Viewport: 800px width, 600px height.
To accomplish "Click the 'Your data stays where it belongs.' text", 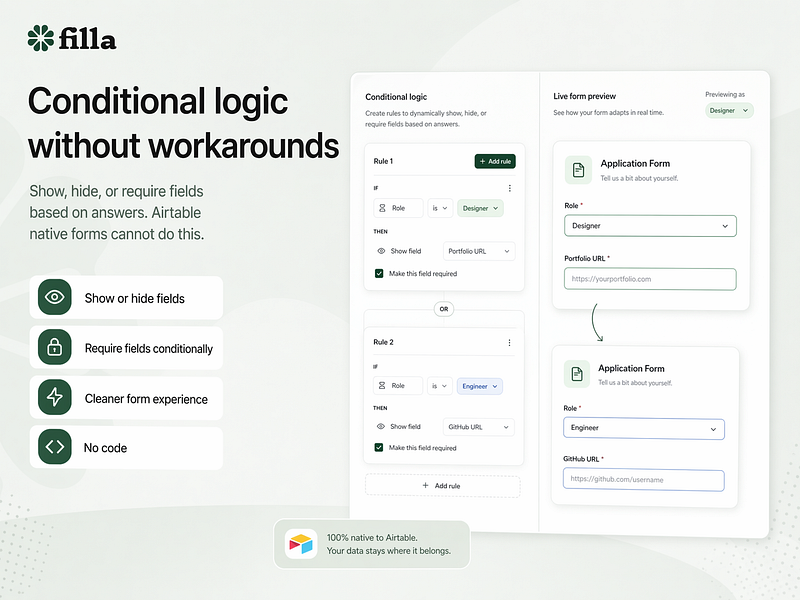I will (x=389, y=551).
